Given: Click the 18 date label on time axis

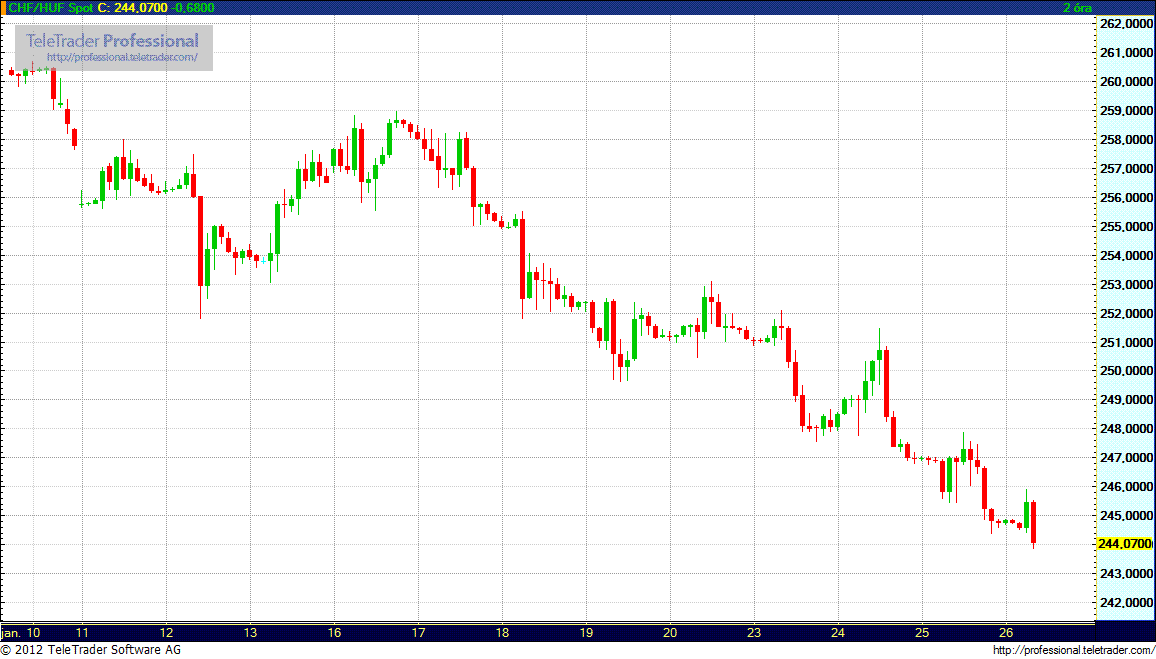Looking at the screenshot, I should [x=502, y=632].
